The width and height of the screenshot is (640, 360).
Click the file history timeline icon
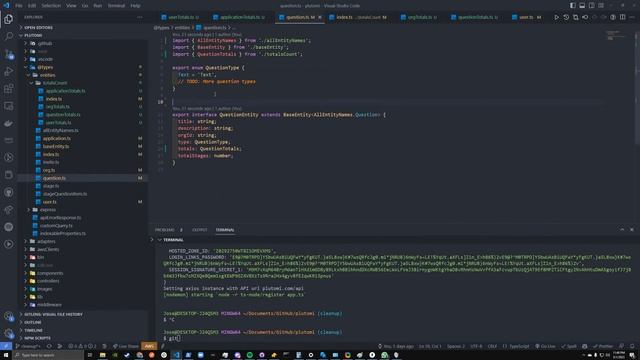pyautogui.click(x=566, y=17)
